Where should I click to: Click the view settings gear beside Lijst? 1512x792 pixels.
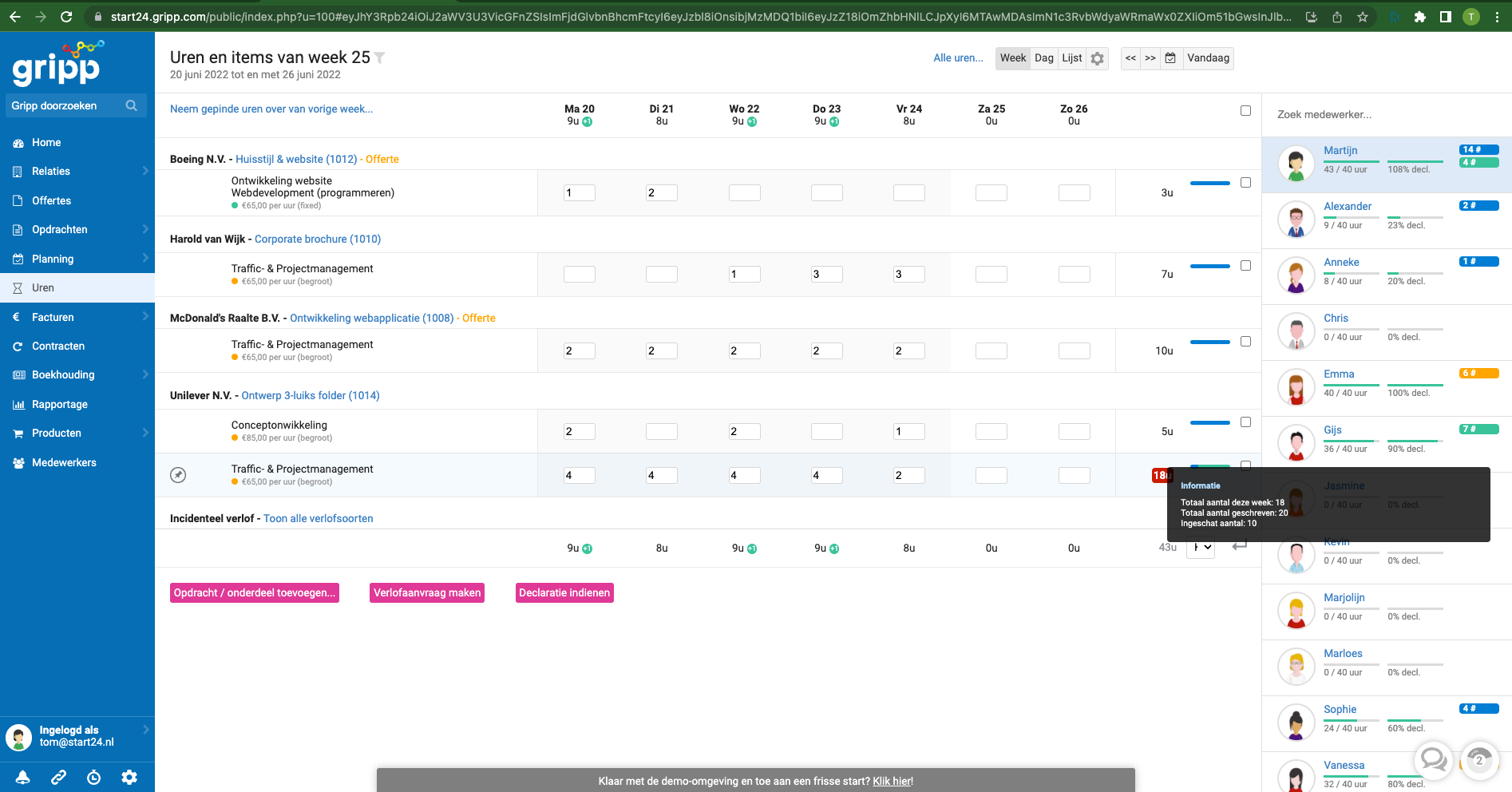(x=1098, y=58)
